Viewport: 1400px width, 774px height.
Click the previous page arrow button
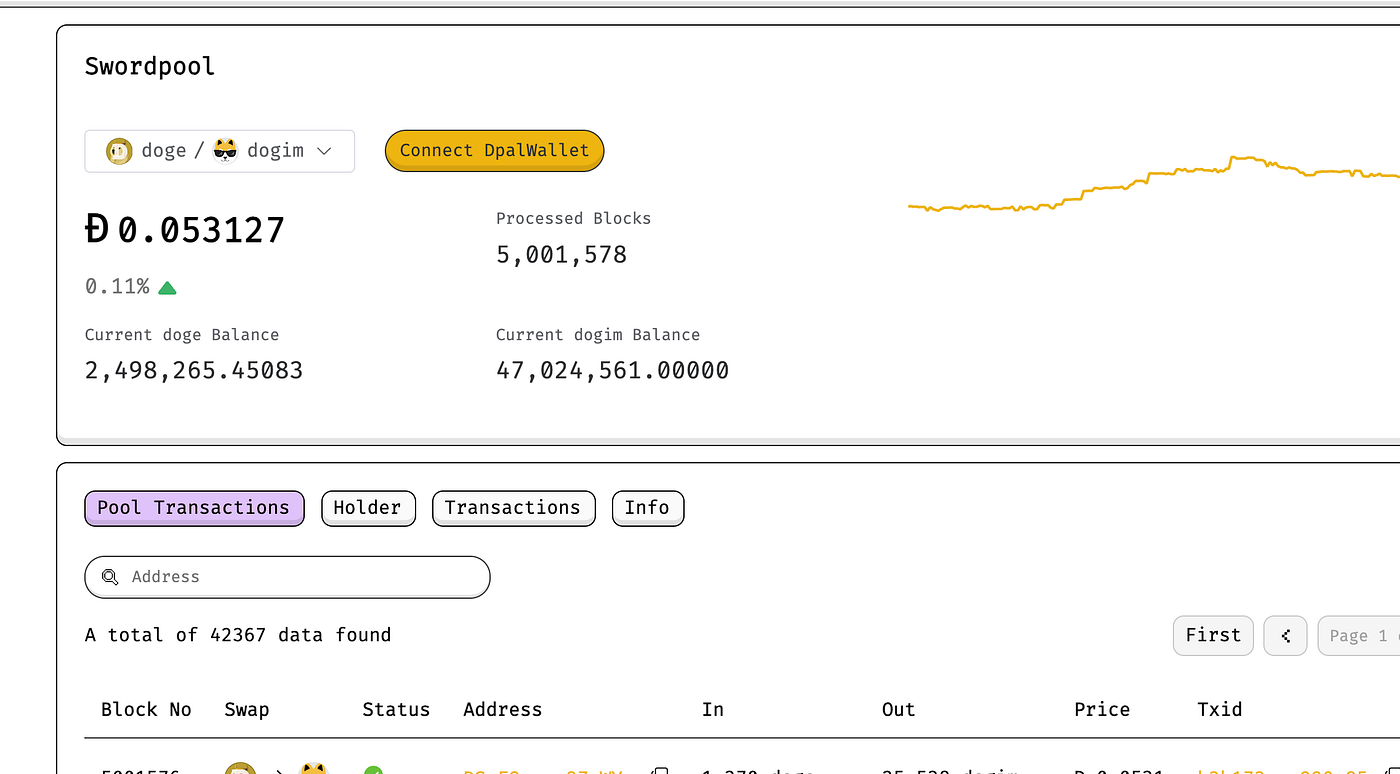(1285, 636)
